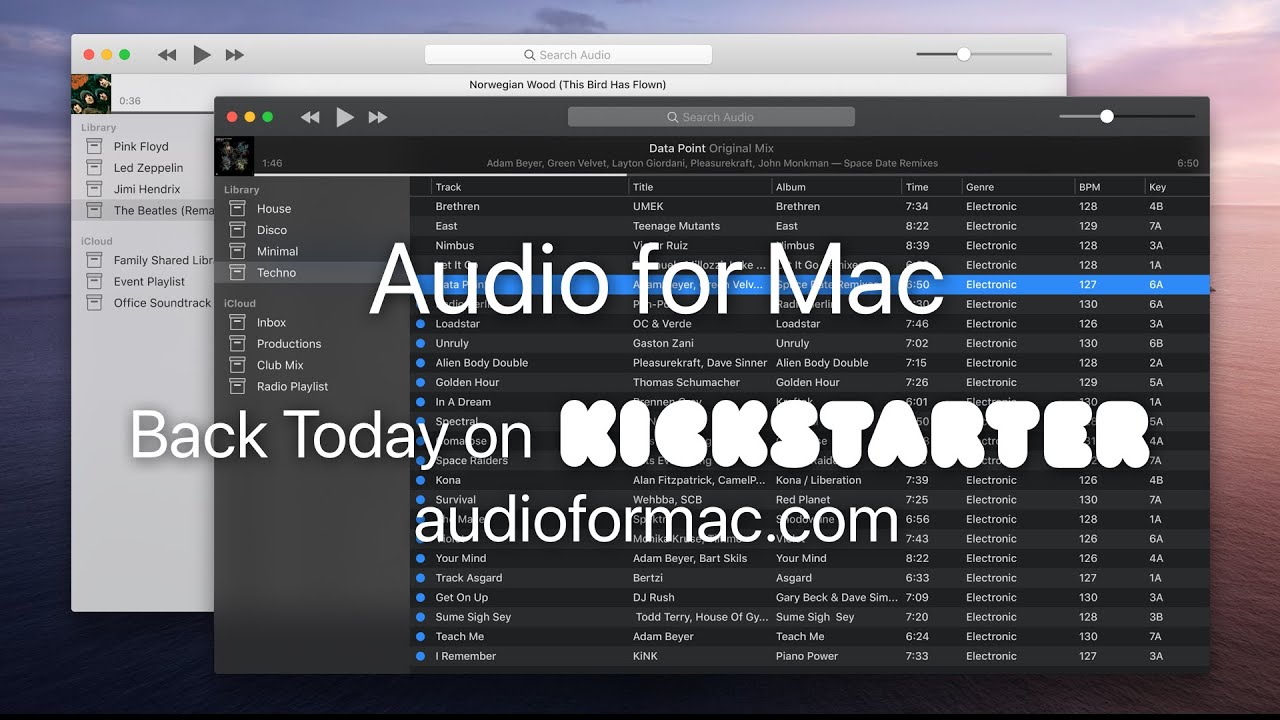This screenshot has height=720, width=1280.
Task: Click album Piano Power
Action: point(807,656)
